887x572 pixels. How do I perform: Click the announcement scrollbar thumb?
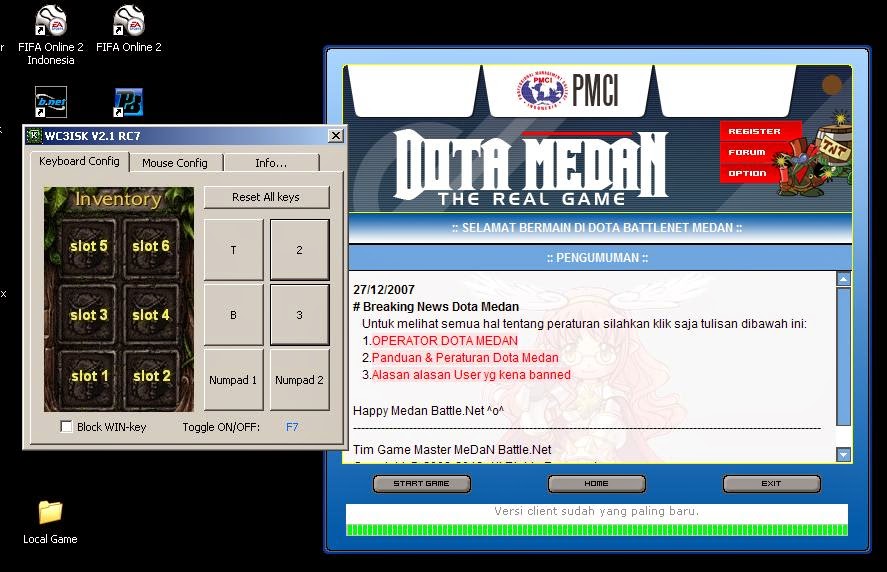[x=843, y=356]
